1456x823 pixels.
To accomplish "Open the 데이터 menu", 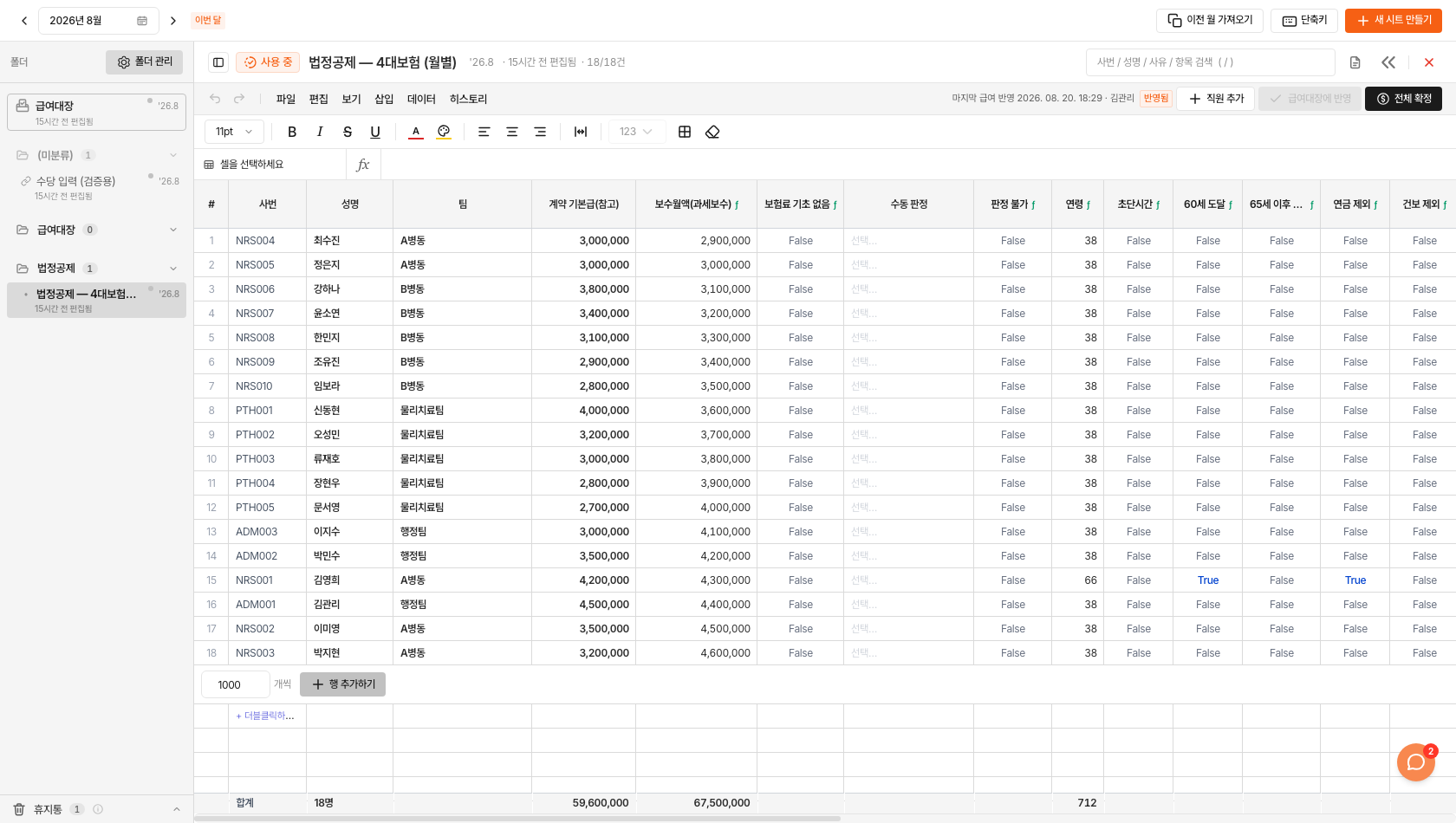I will (421, 100).
